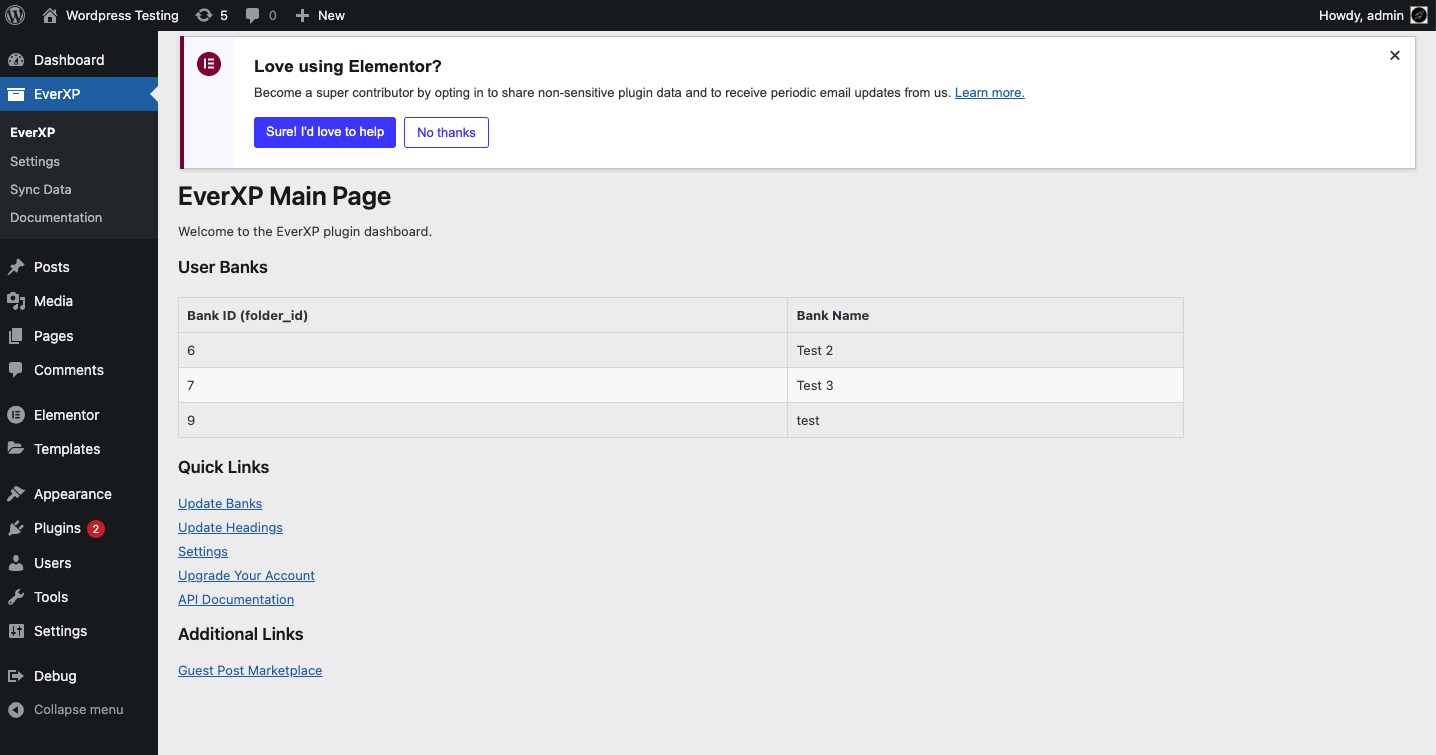Follow the Update Banks link

point(220,503)
